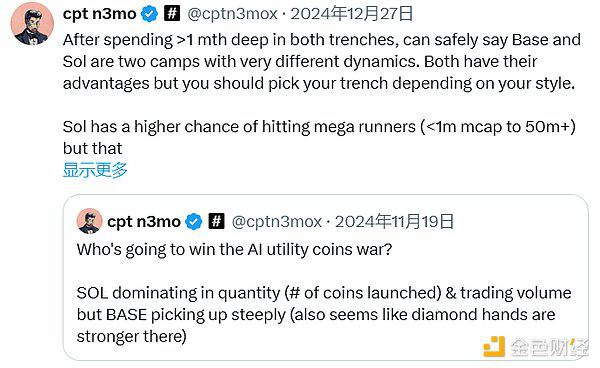Screen dimensions: 600x368
Task: Open cpt n3mo's main profile avatar
Action: [32, 23]
